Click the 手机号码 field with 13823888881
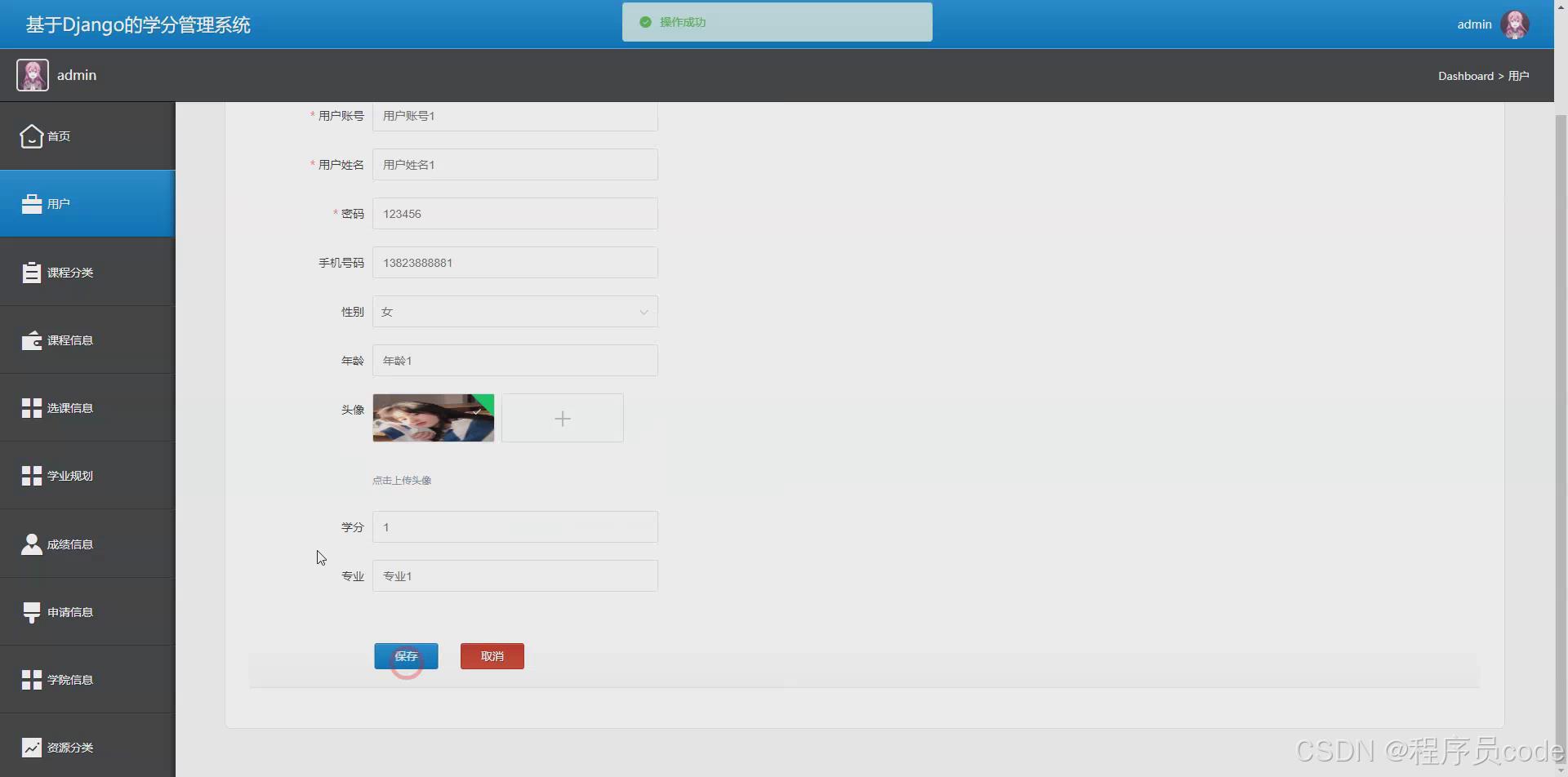1568x777 pixels. tap(515, 263)
